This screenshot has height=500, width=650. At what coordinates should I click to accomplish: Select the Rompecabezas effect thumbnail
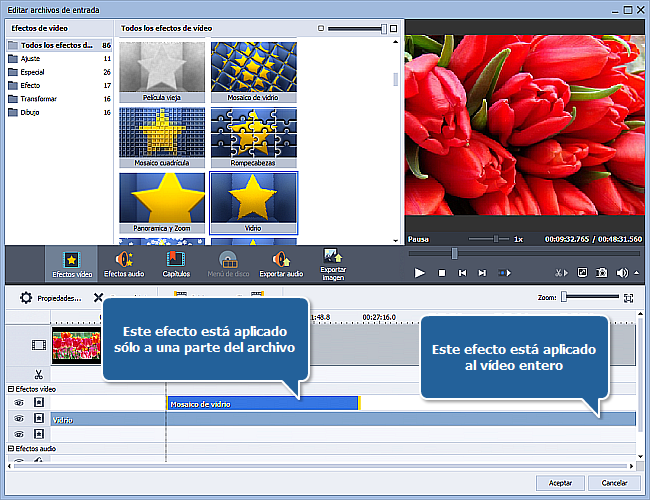coord(254,136)
